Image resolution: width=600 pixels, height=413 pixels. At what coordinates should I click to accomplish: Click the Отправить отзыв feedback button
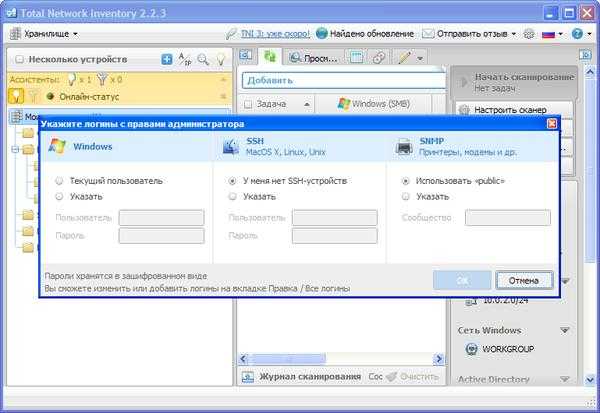(x=465, y=34)
